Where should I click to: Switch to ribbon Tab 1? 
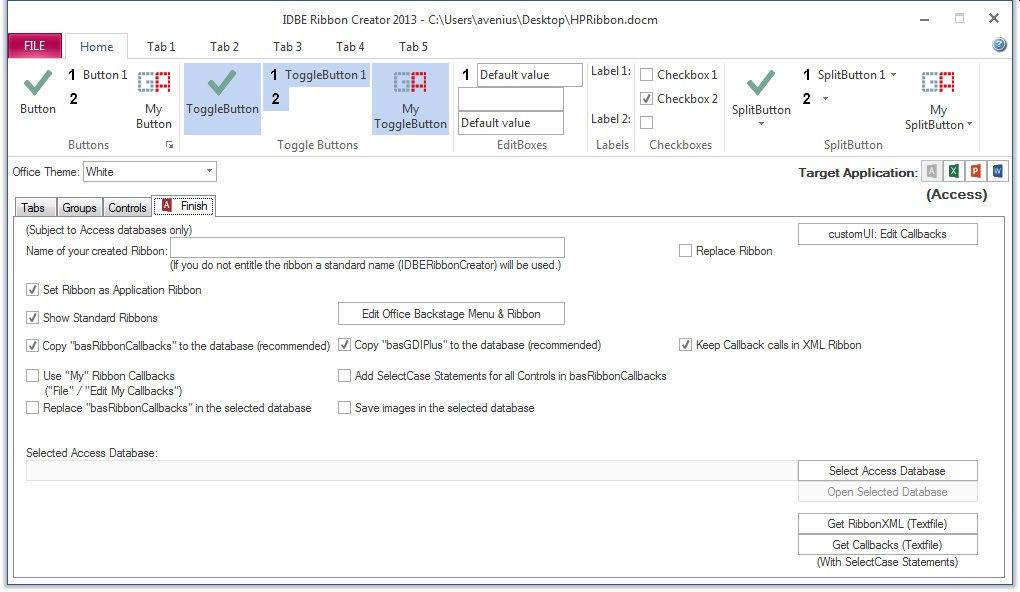(x=161, y=47)
